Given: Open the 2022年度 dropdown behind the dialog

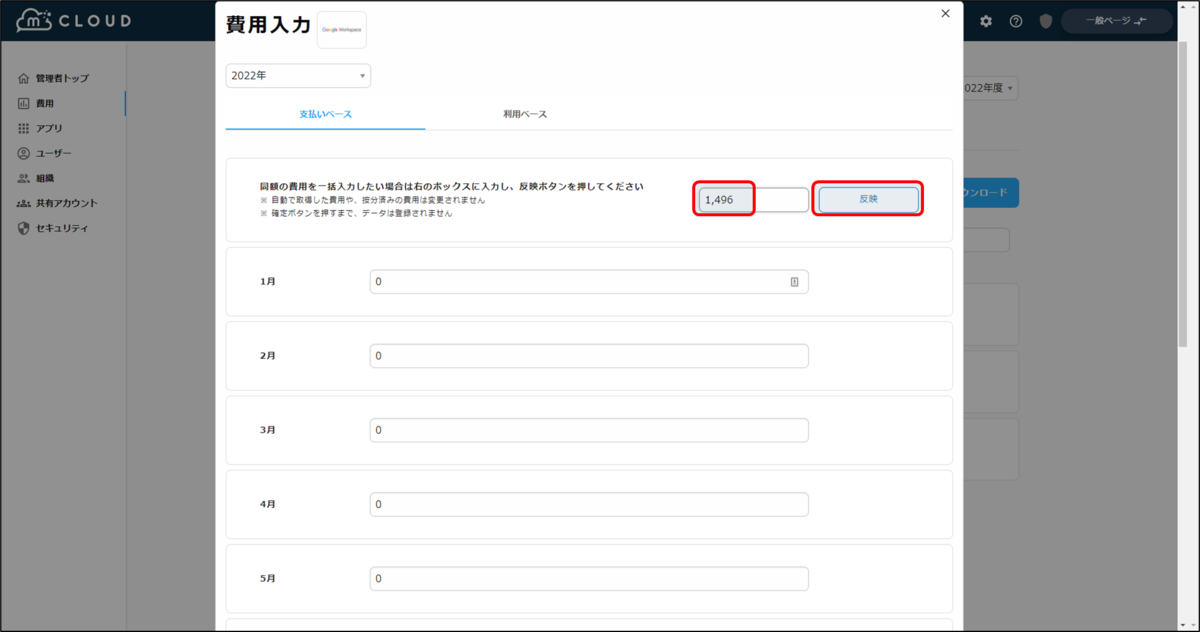Looking at the screenshot, I should tap(990, 88).
